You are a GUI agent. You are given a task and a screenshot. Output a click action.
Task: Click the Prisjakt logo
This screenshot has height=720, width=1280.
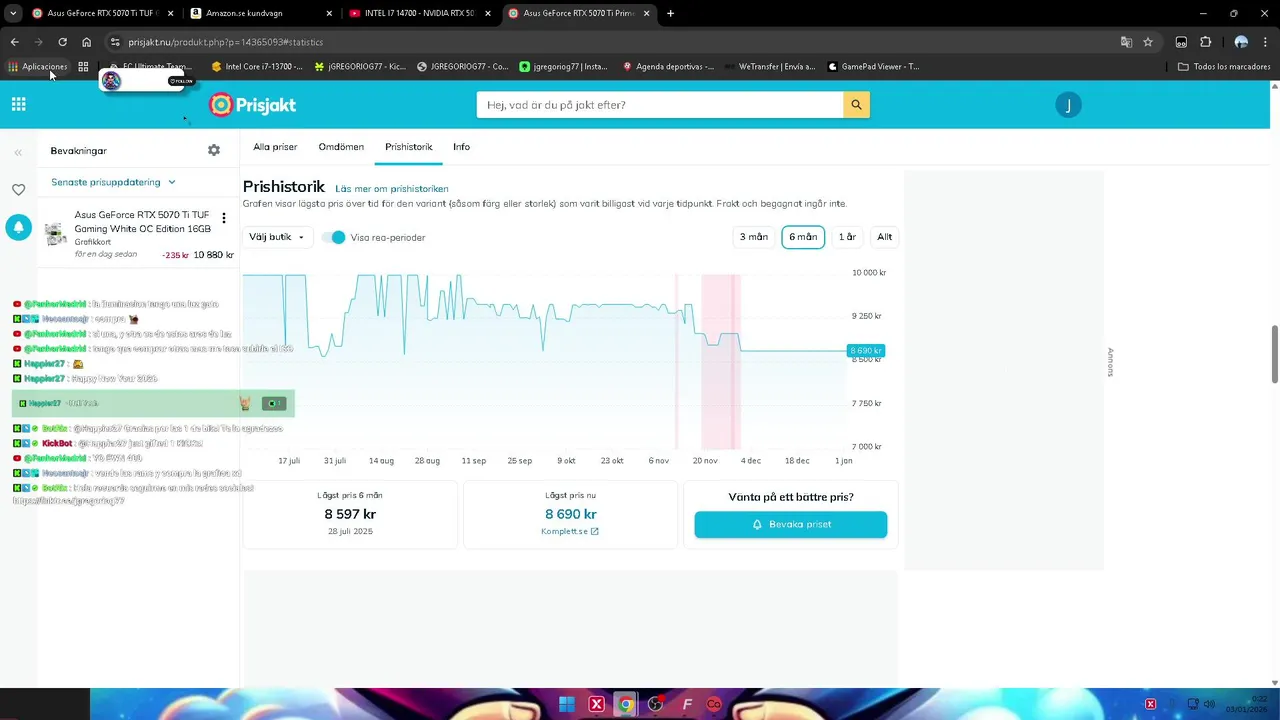coord(252,105)
